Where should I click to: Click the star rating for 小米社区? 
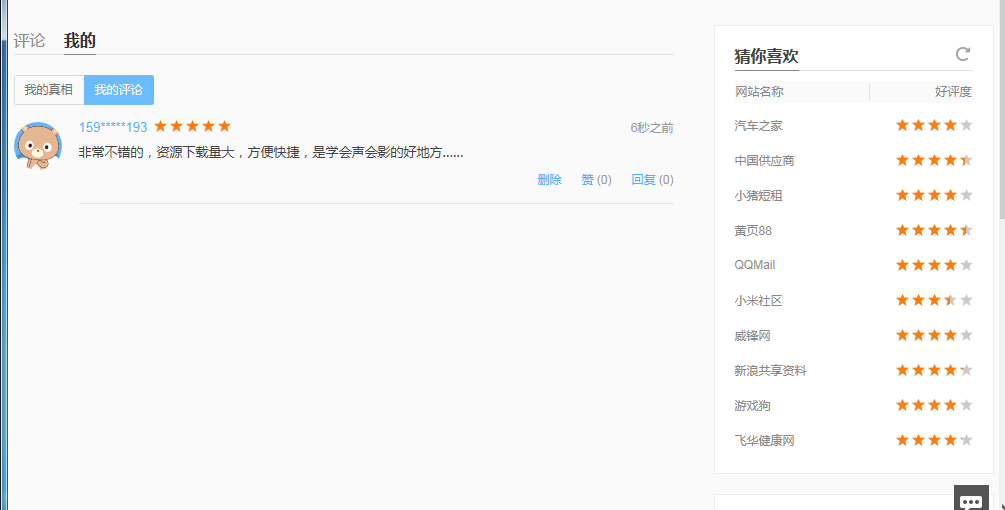(933, 301)
